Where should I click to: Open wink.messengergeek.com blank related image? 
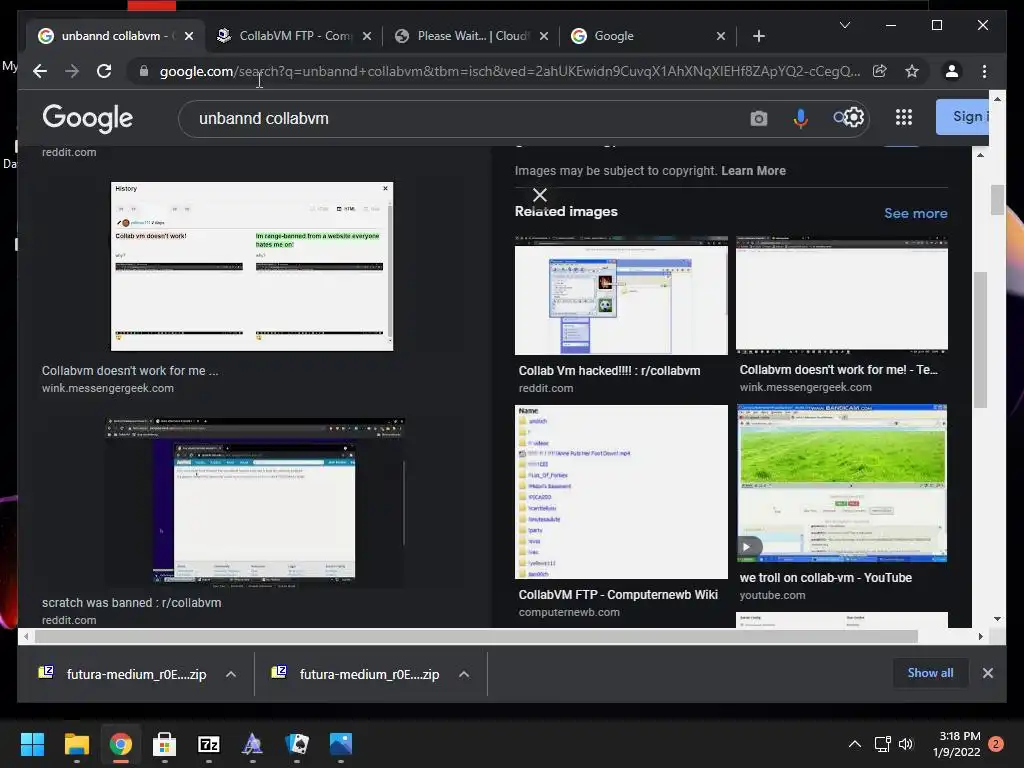pyautogui.click(x=842, y=294)
